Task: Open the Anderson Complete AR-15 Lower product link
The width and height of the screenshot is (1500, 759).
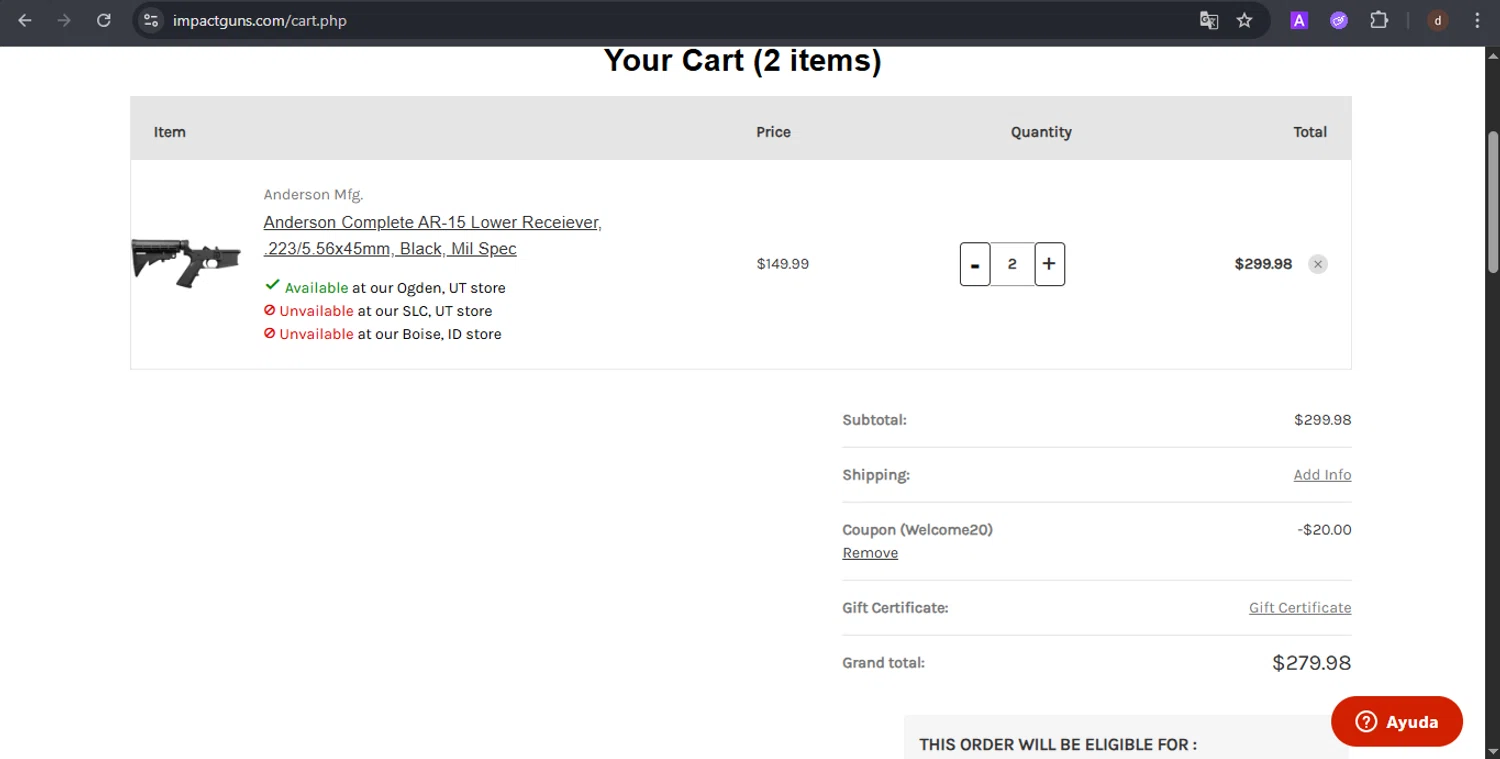Action: coord(432,235)
